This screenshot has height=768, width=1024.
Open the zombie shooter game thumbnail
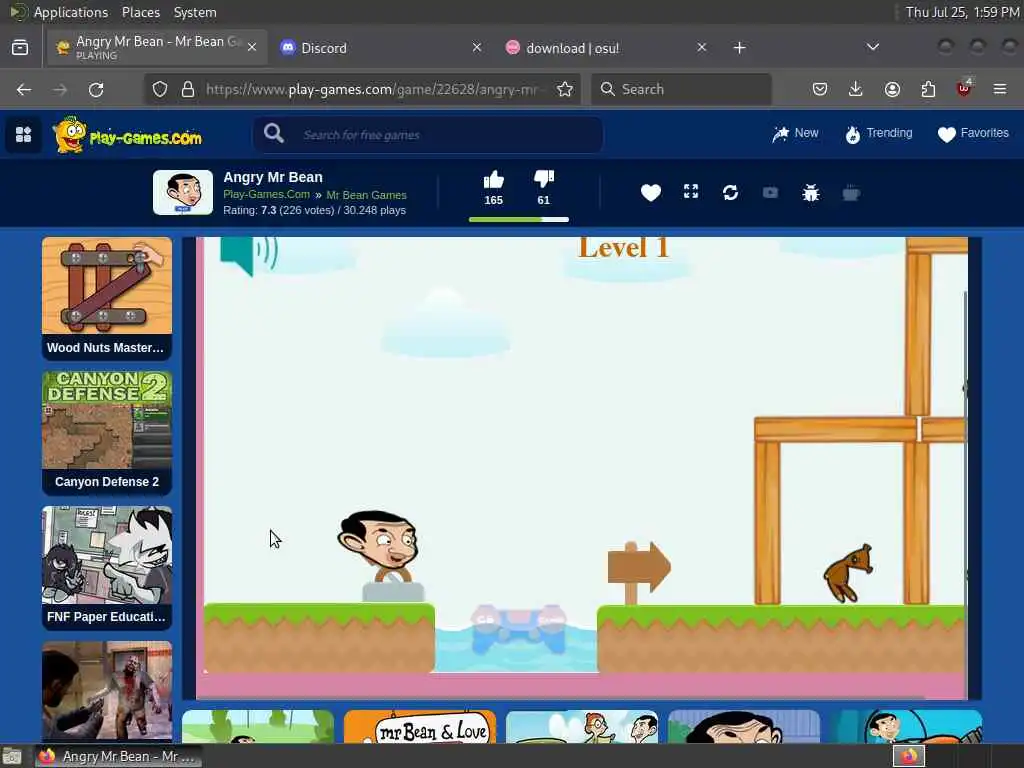tap(107, 691)
